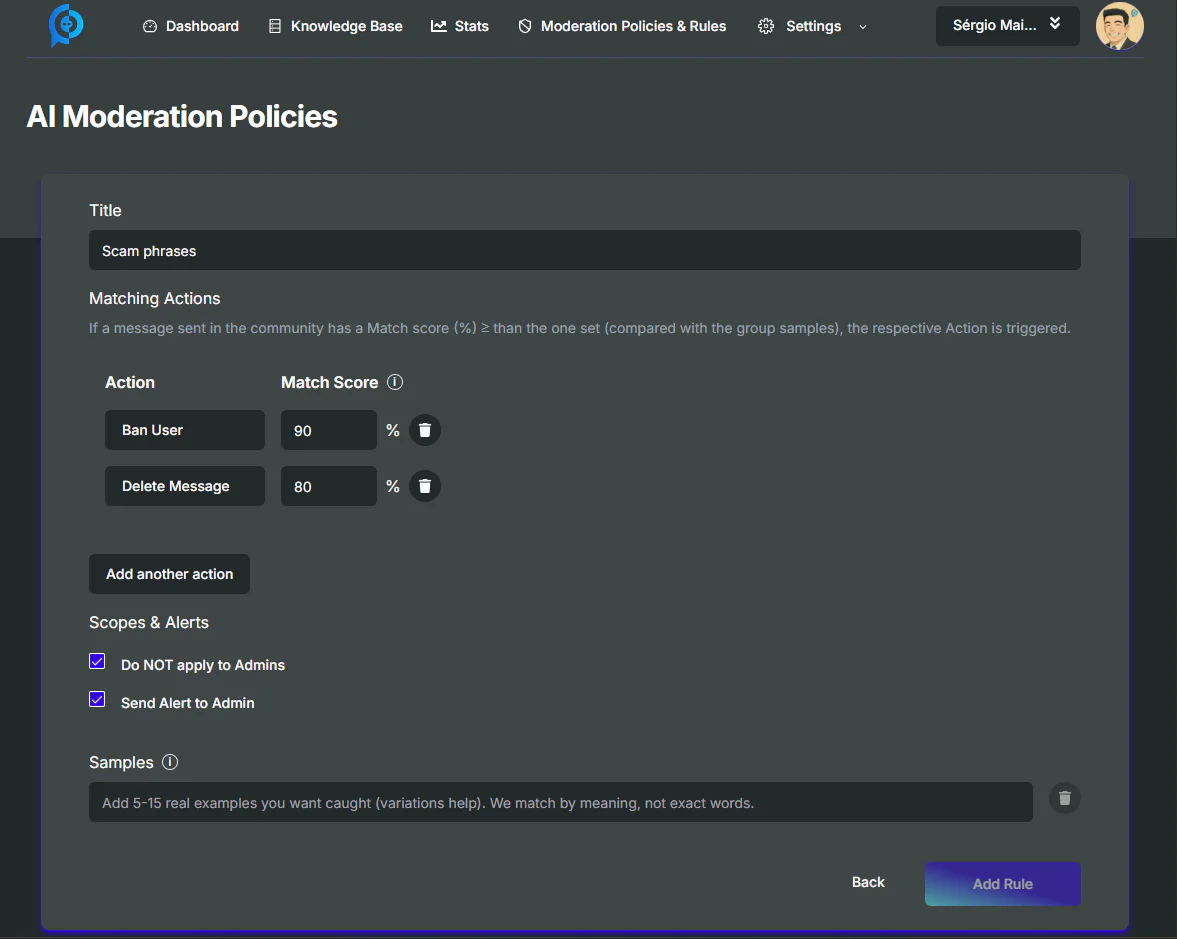This screenshot has height=939, width=1177.
Task: Uncheck Do NOT apply to Admins
Action: (97, 661)
